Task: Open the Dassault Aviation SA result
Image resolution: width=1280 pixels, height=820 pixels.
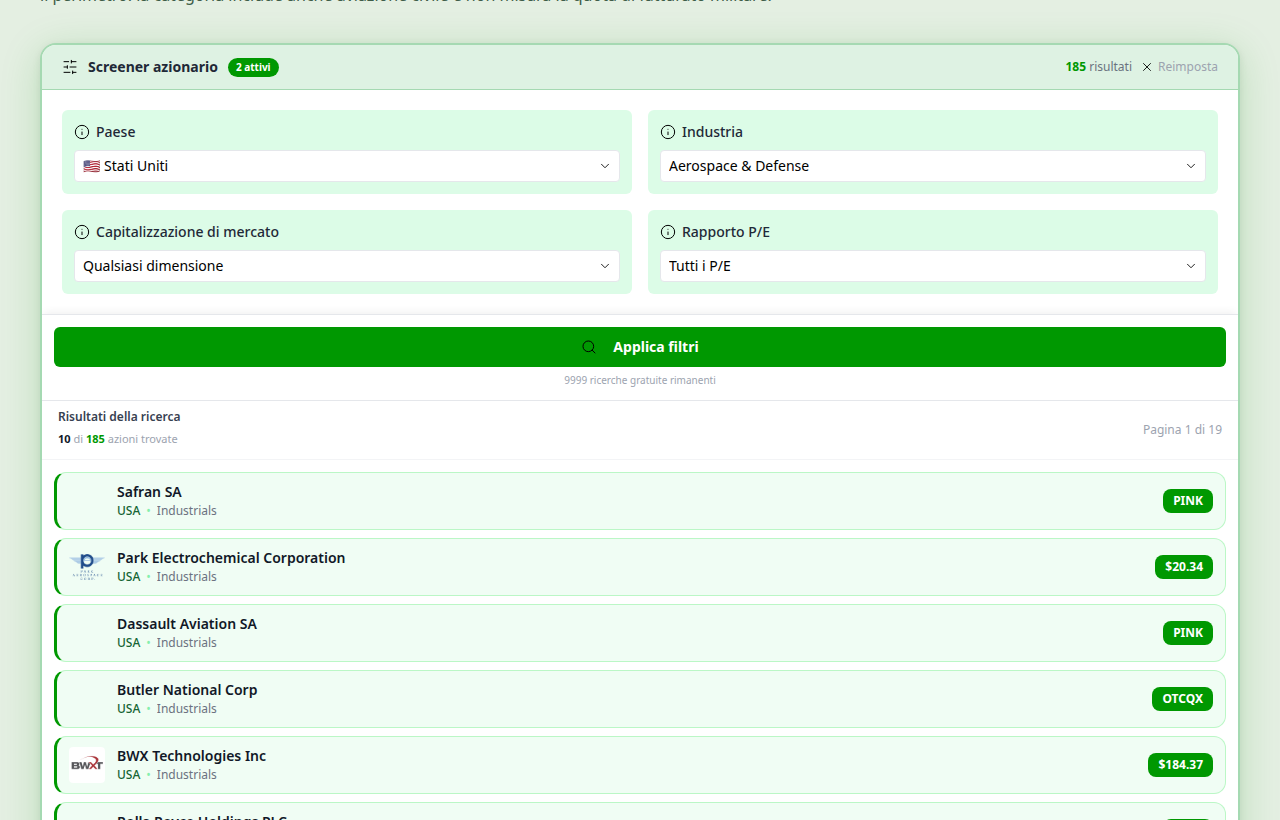Action: point(640,633)
